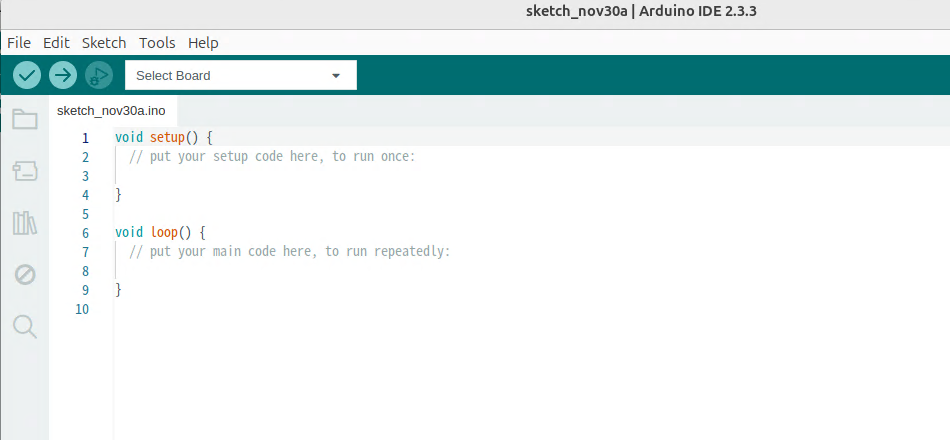Image resolution: width=950 pixels, height=440 pixels.
Task: Open the Sketch menu
Action: tap(104, 43)
